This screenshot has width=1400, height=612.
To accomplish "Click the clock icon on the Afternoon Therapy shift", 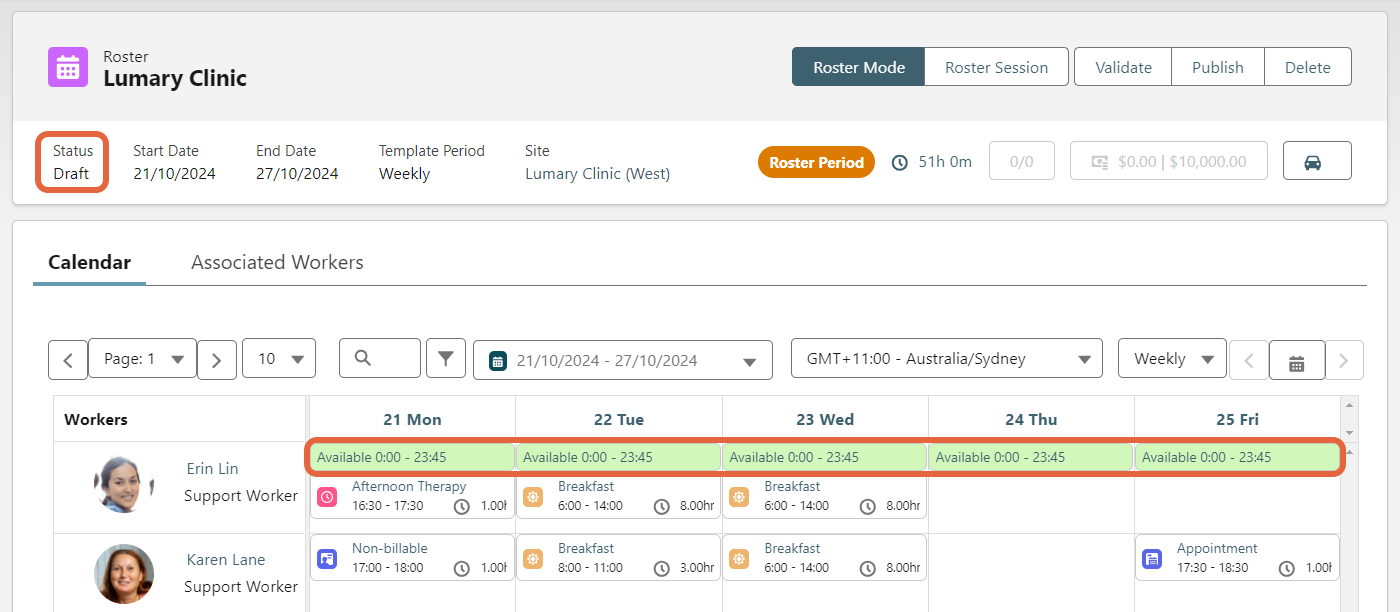I will point(461,507).
